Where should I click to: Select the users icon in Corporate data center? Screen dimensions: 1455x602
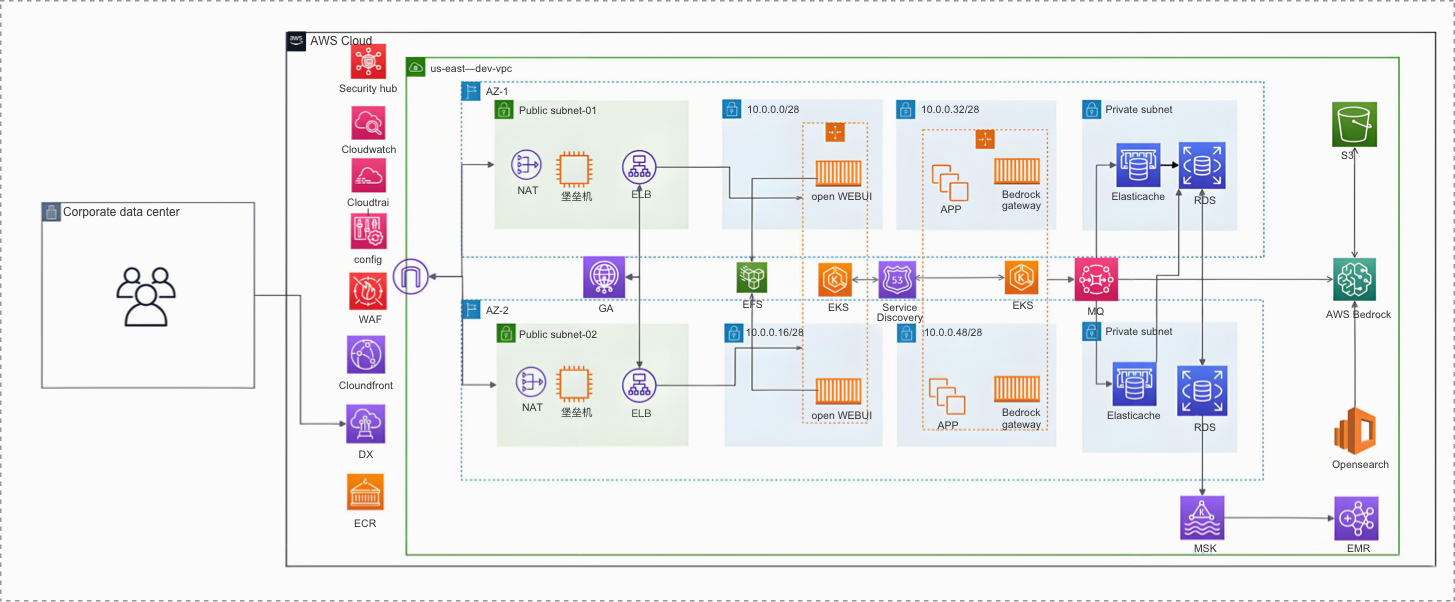pos(146,297)
